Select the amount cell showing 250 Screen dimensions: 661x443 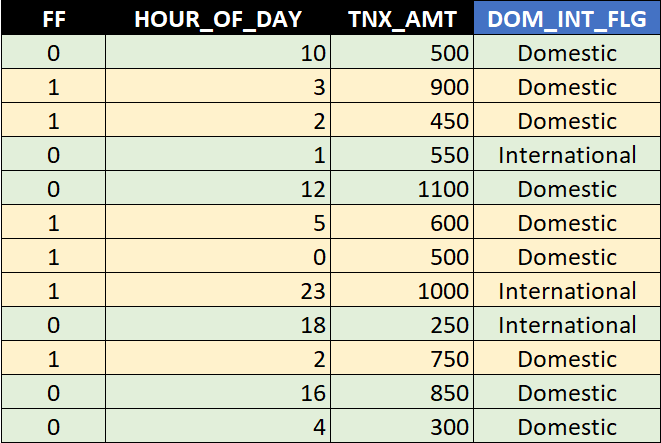[402, 324]
